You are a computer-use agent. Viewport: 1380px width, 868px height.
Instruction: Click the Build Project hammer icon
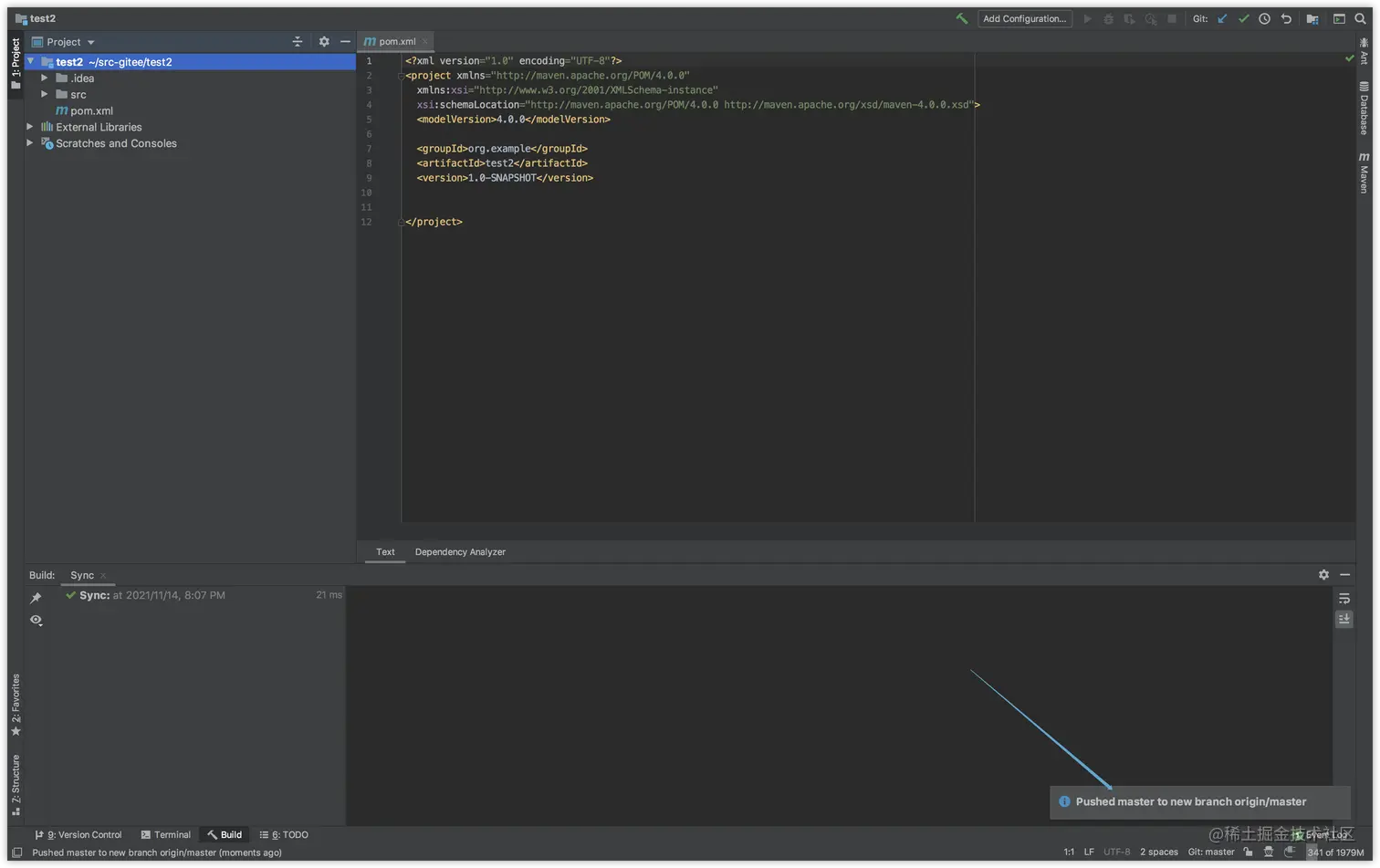point(961,18)
